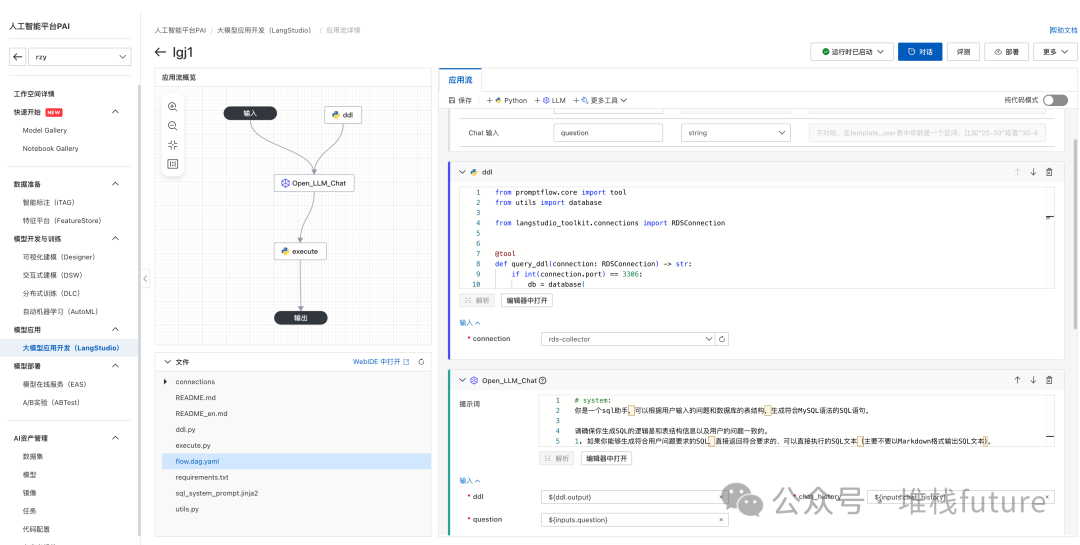Screen dimensions: 1080x545
Task: Open the string type dropdown
Action: tap(735, 133)
